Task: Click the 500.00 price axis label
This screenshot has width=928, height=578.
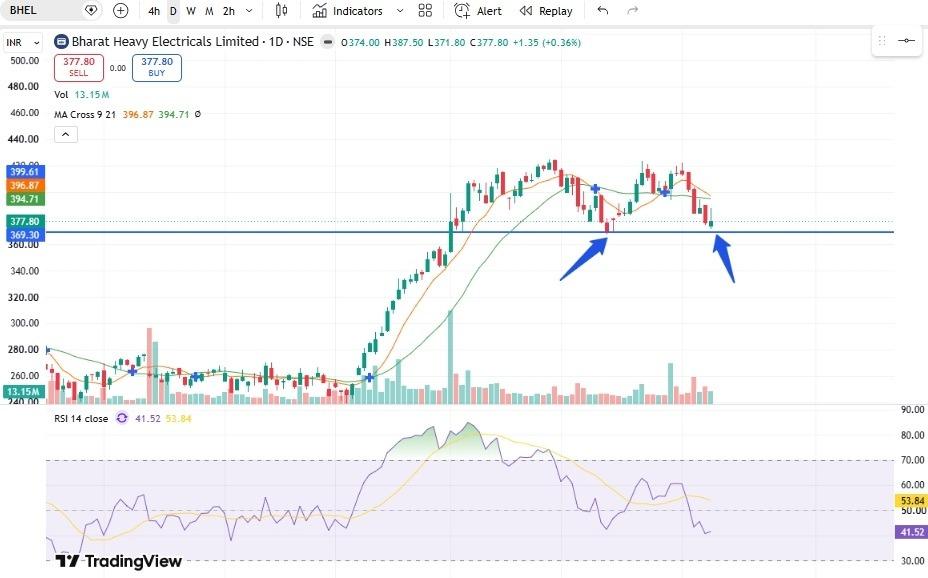Action: (x=24, y=60)
